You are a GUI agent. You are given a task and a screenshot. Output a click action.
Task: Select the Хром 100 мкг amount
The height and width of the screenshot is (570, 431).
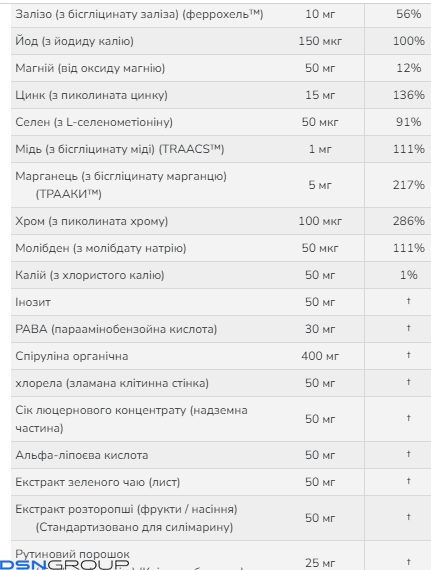(320, 221)
